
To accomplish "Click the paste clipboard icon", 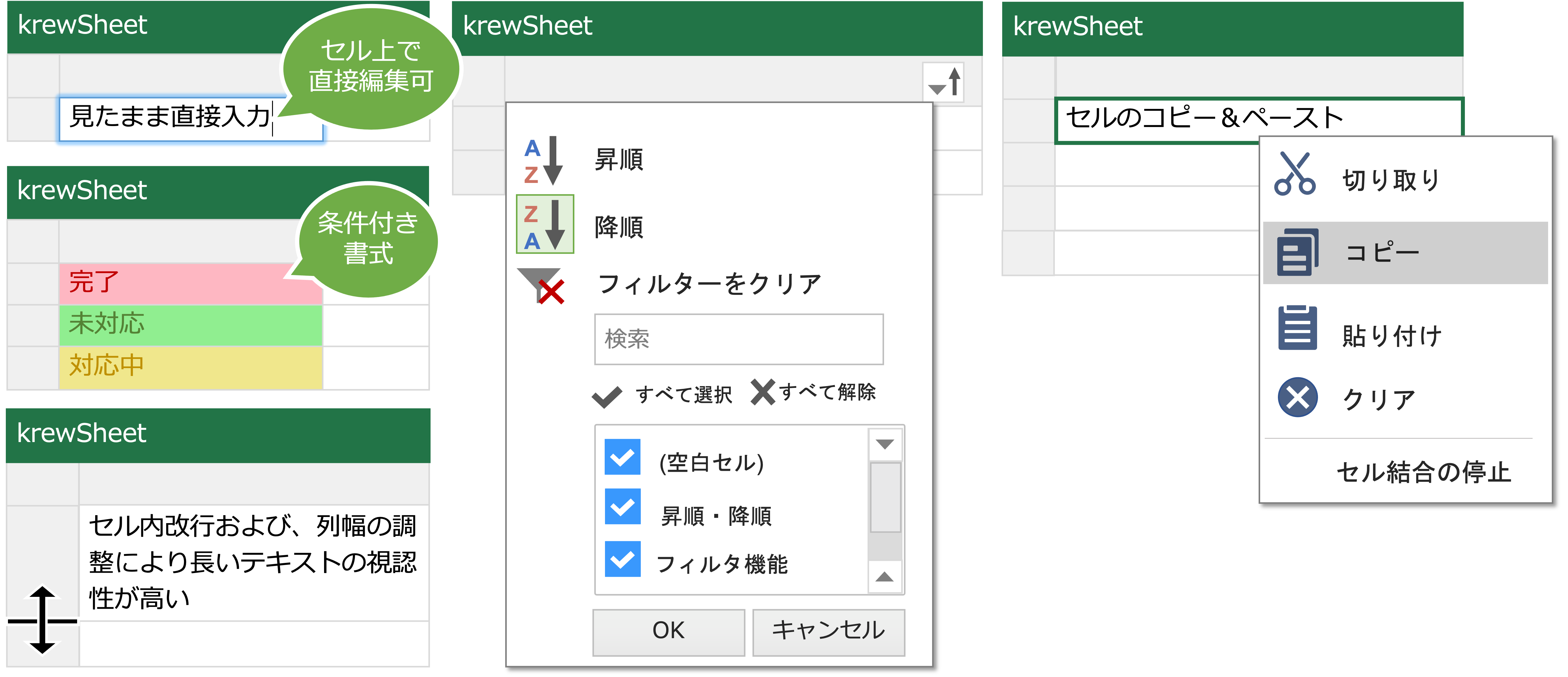I will point(1297,328).
